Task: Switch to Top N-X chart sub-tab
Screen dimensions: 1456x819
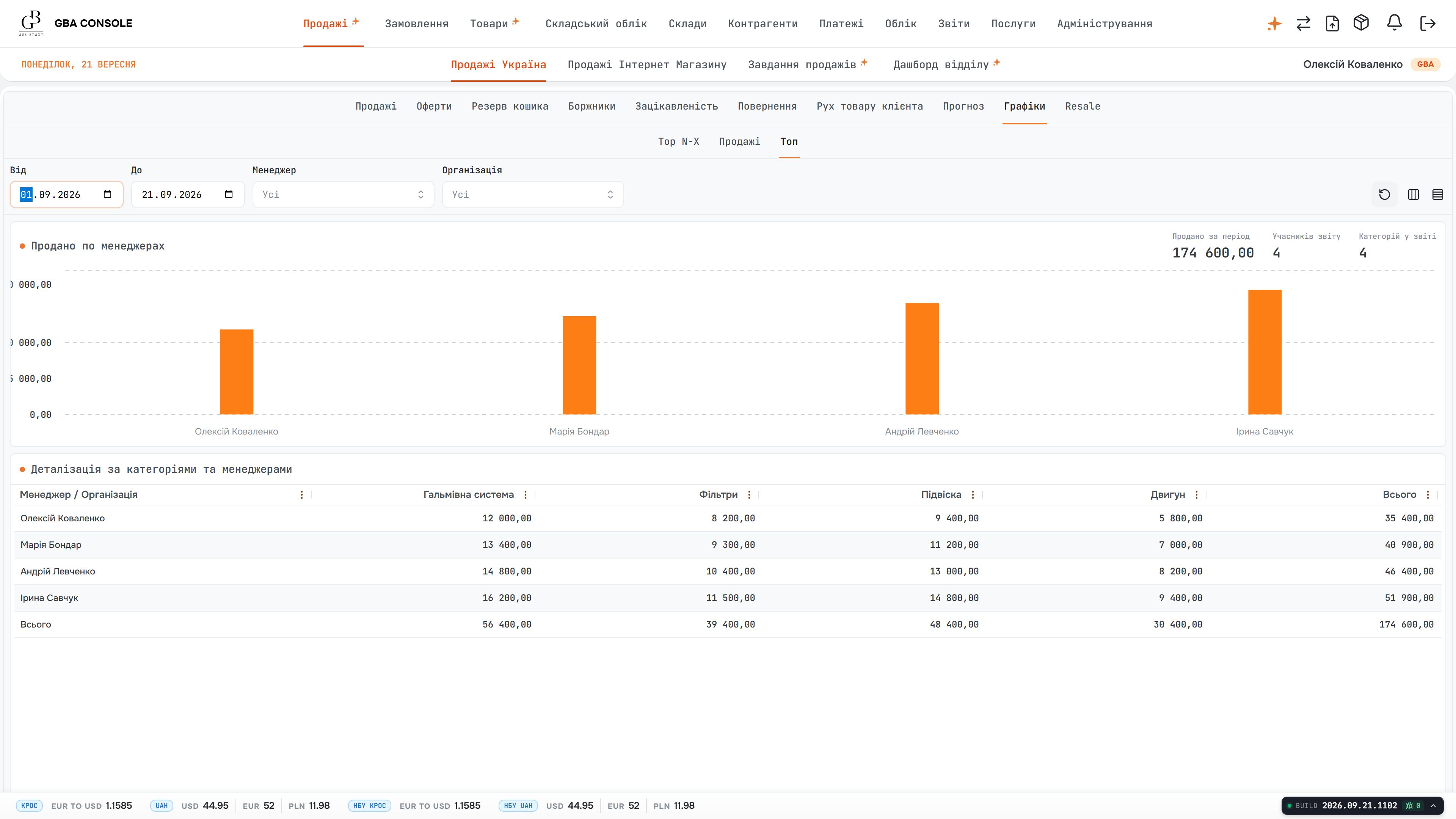Action: [678, 141]
